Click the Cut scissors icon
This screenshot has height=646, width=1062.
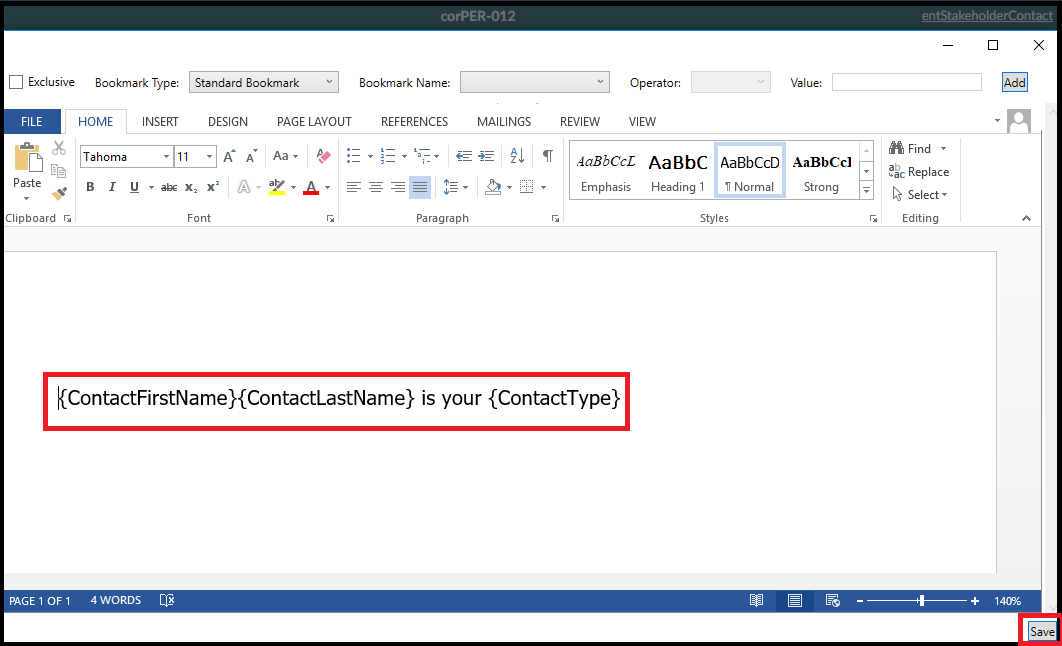tap(59, 148)
